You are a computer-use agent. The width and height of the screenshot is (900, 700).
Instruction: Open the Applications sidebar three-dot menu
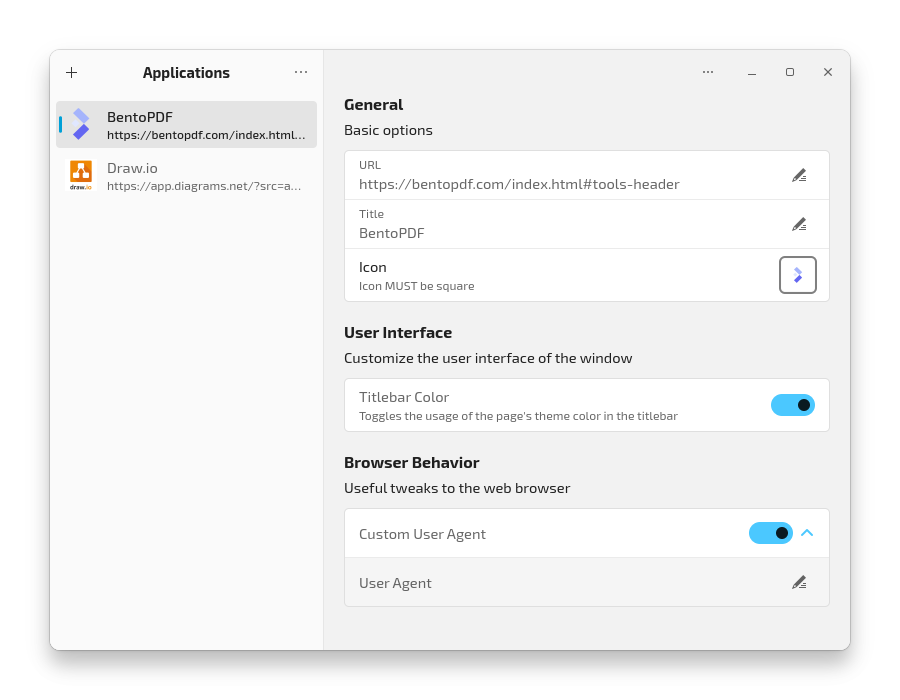pyautogui.click(x=301, y=72)
